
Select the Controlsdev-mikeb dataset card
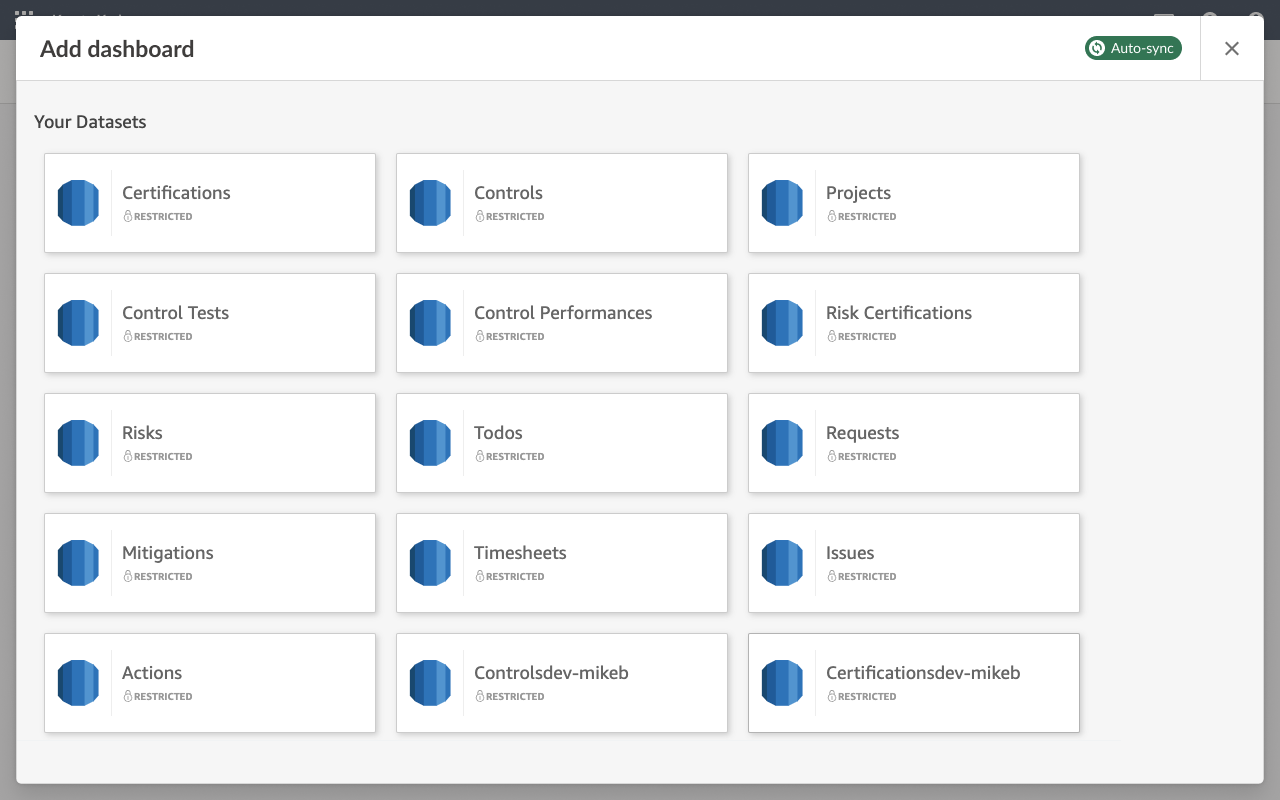click(562, 683)
